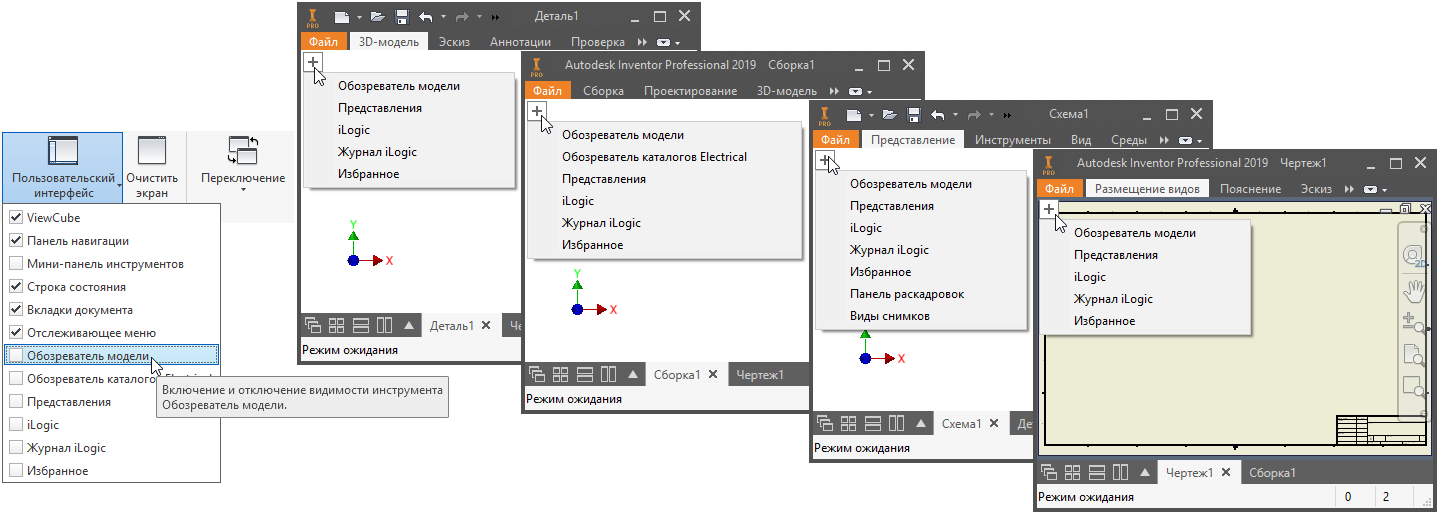Click the tile grid icon in Чертеж1 window

pyautogui.click(x=1073, y=472)
